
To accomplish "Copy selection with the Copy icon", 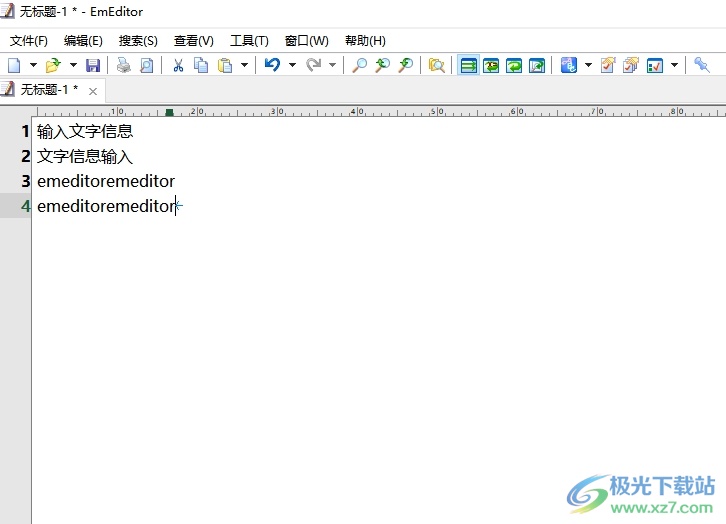I will click(201, 65).
